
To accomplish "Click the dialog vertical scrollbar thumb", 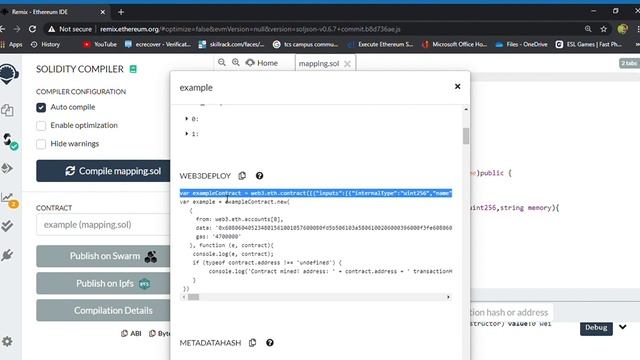I will (466, 136).
